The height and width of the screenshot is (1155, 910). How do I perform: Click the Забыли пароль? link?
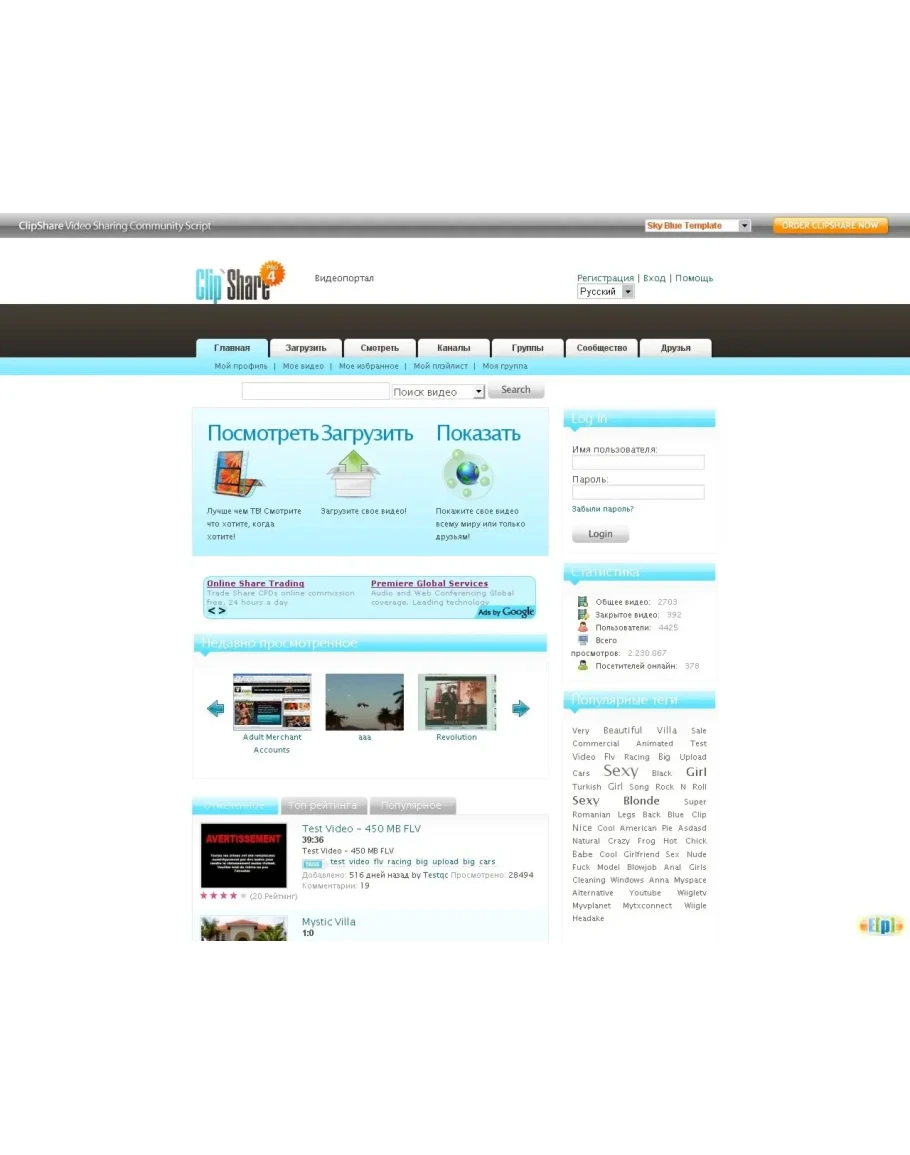point(602,509)
